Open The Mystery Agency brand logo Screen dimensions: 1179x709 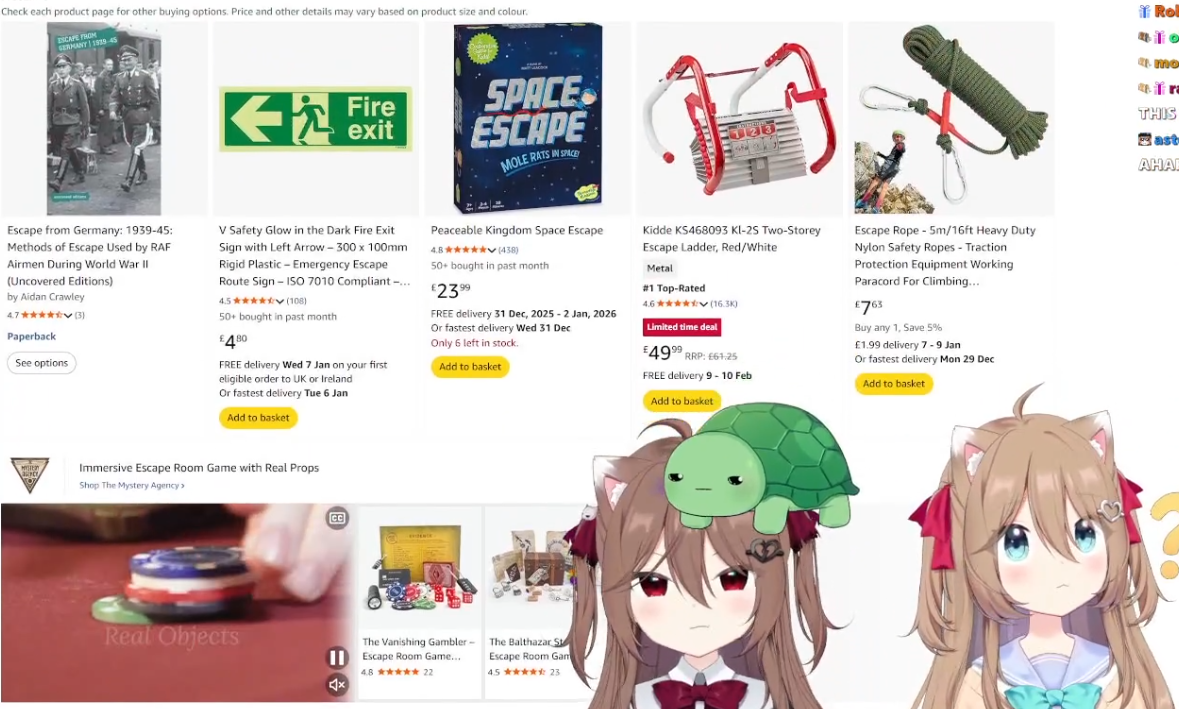pyautogui.click(x=29, y=475)
